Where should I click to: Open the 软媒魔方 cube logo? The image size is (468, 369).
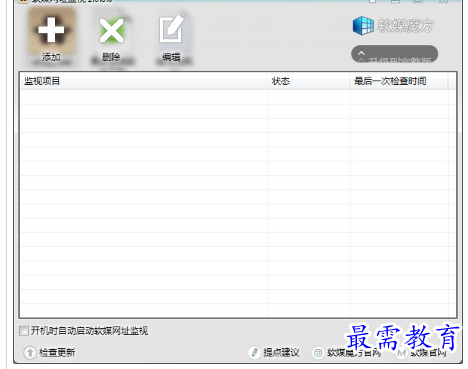(x=363, y=25)
